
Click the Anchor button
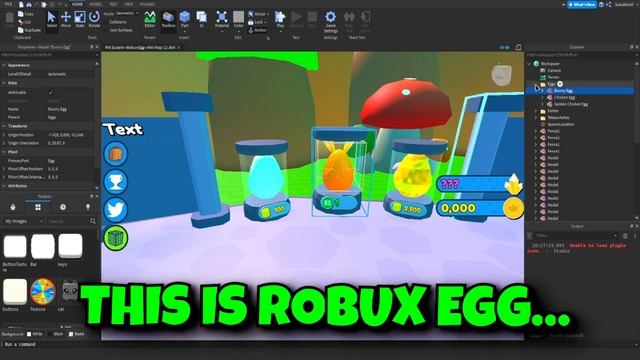(258, 30)
